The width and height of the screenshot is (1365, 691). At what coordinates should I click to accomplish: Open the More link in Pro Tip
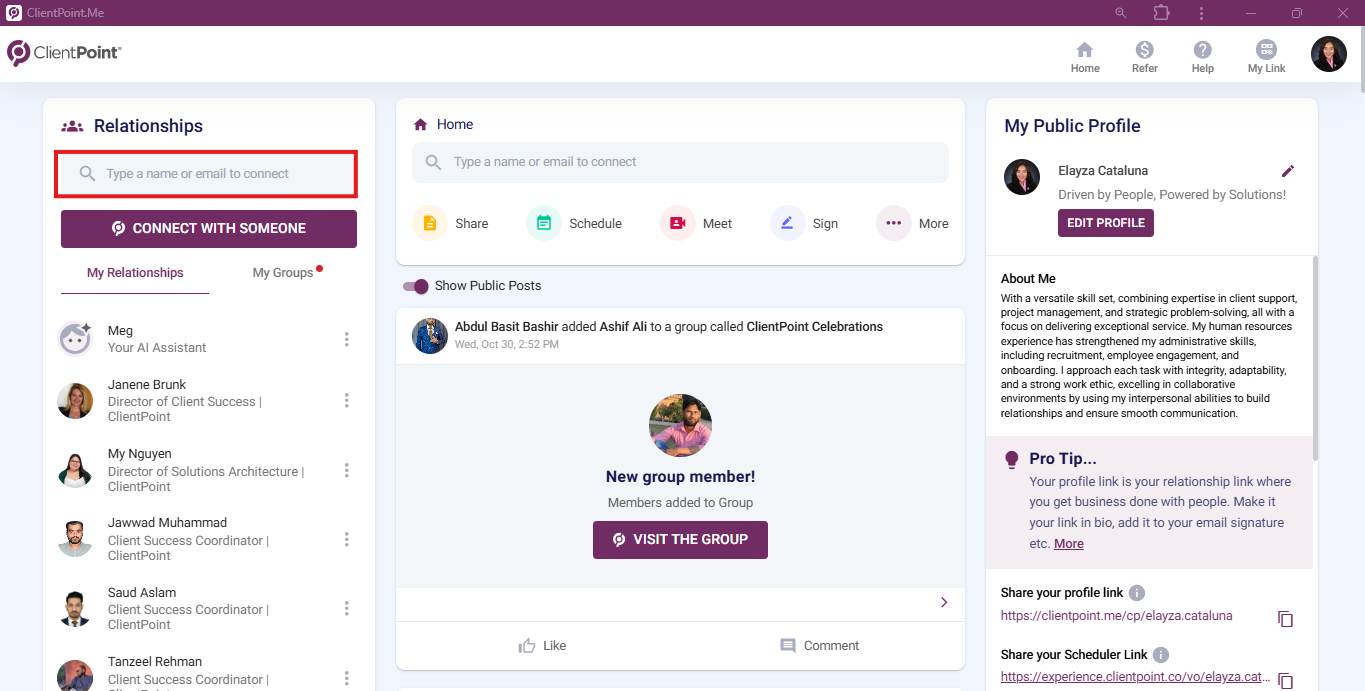tap(1069, 544)
